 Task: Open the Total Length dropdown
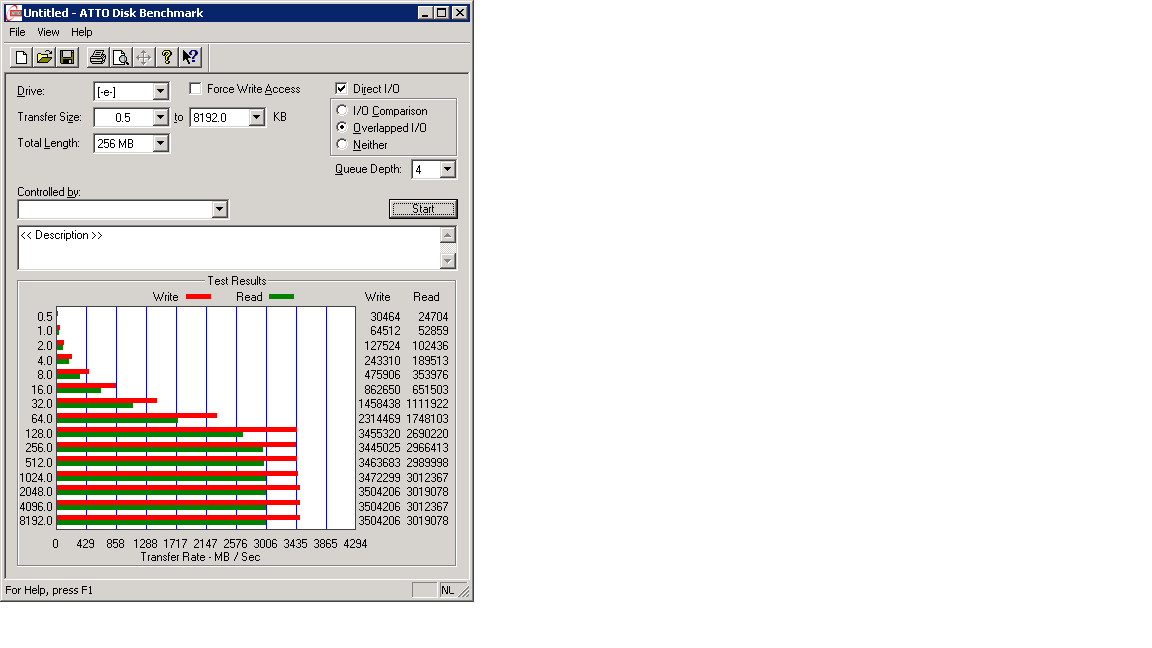click(160, 144)
